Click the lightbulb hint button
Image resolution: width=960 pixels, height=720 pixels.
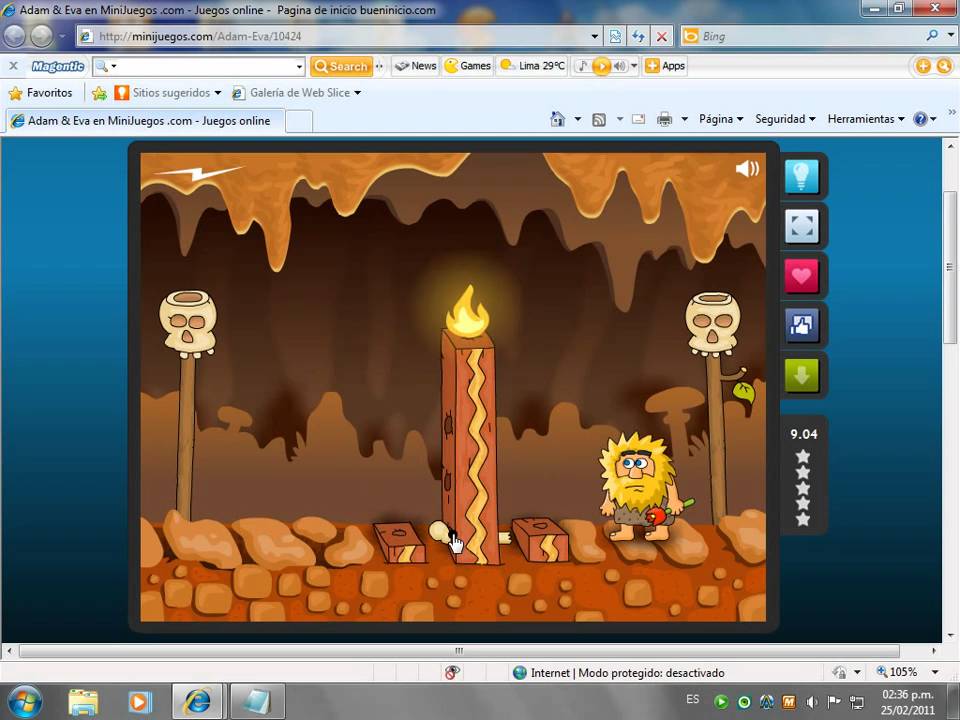point(801,176)
